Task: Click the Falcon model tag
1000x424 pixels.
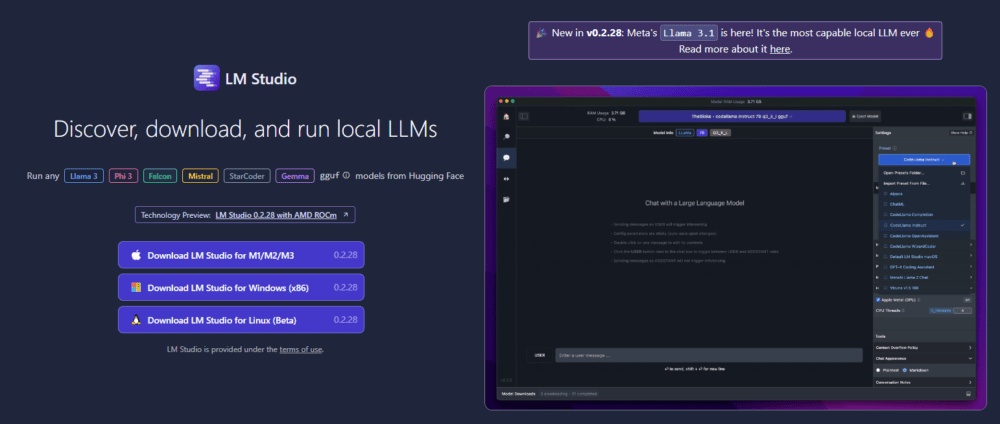Action: click(x=160, y=176)
